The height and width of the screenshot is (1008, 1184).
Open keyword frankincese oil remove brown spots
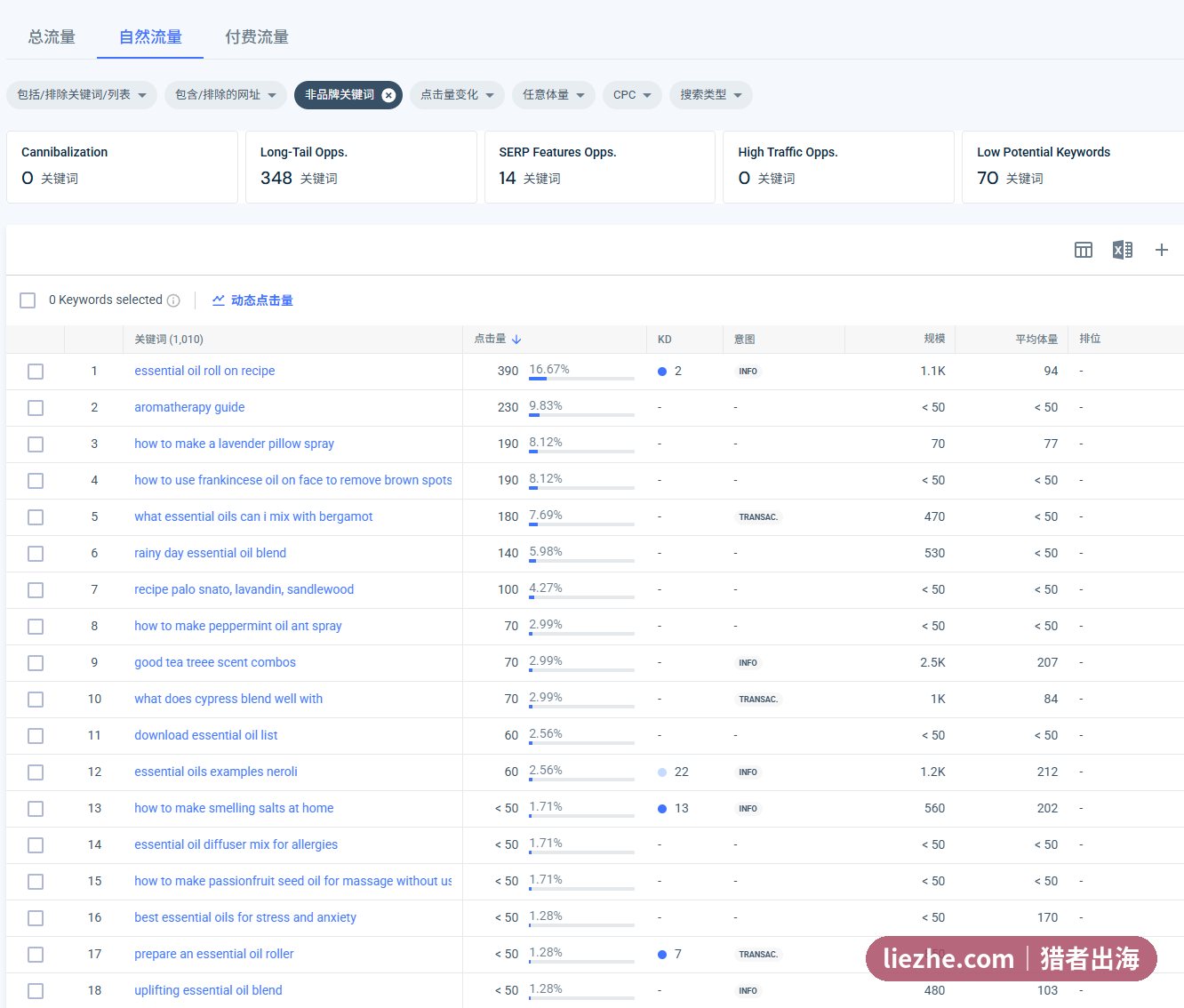[293, 481]
